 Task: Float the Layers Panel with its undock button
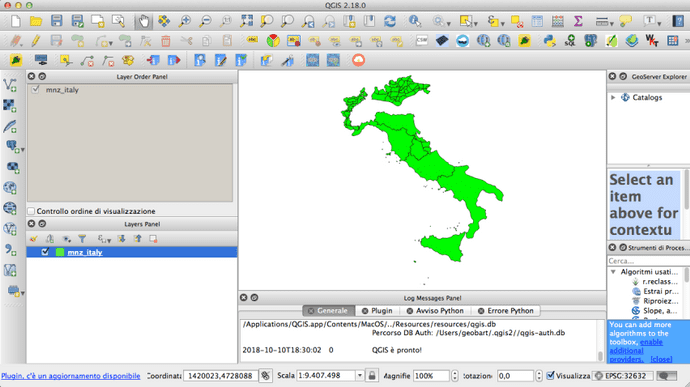42,224
